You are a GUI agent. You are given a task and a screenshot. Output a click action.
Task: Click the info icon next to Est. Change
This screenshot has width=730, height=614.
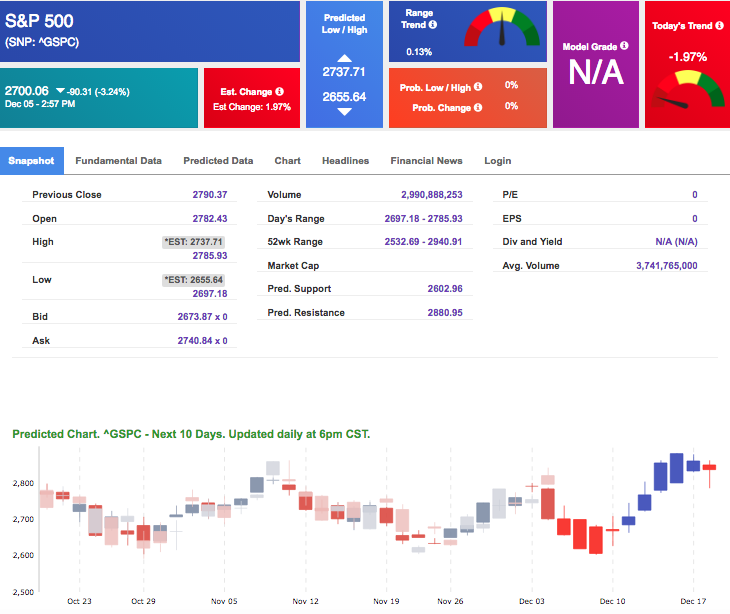[x=279, y=91]
